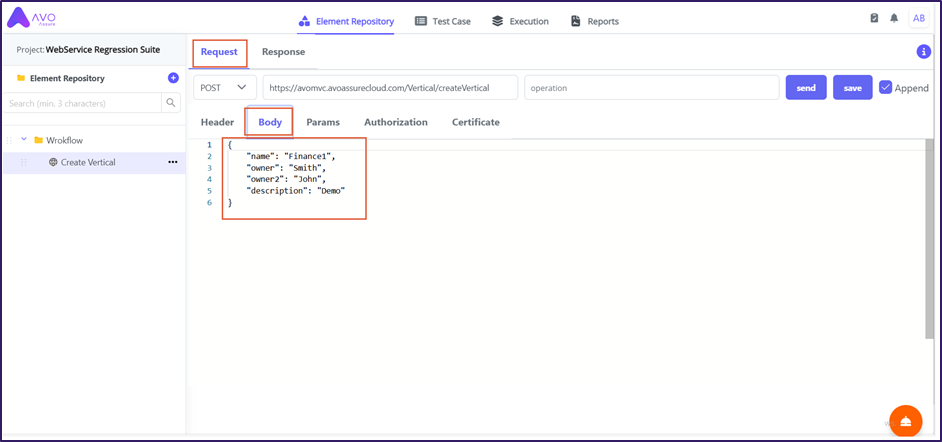942x442 pixels.
Task: Open the Authorization tab
Action: point(395,122)
